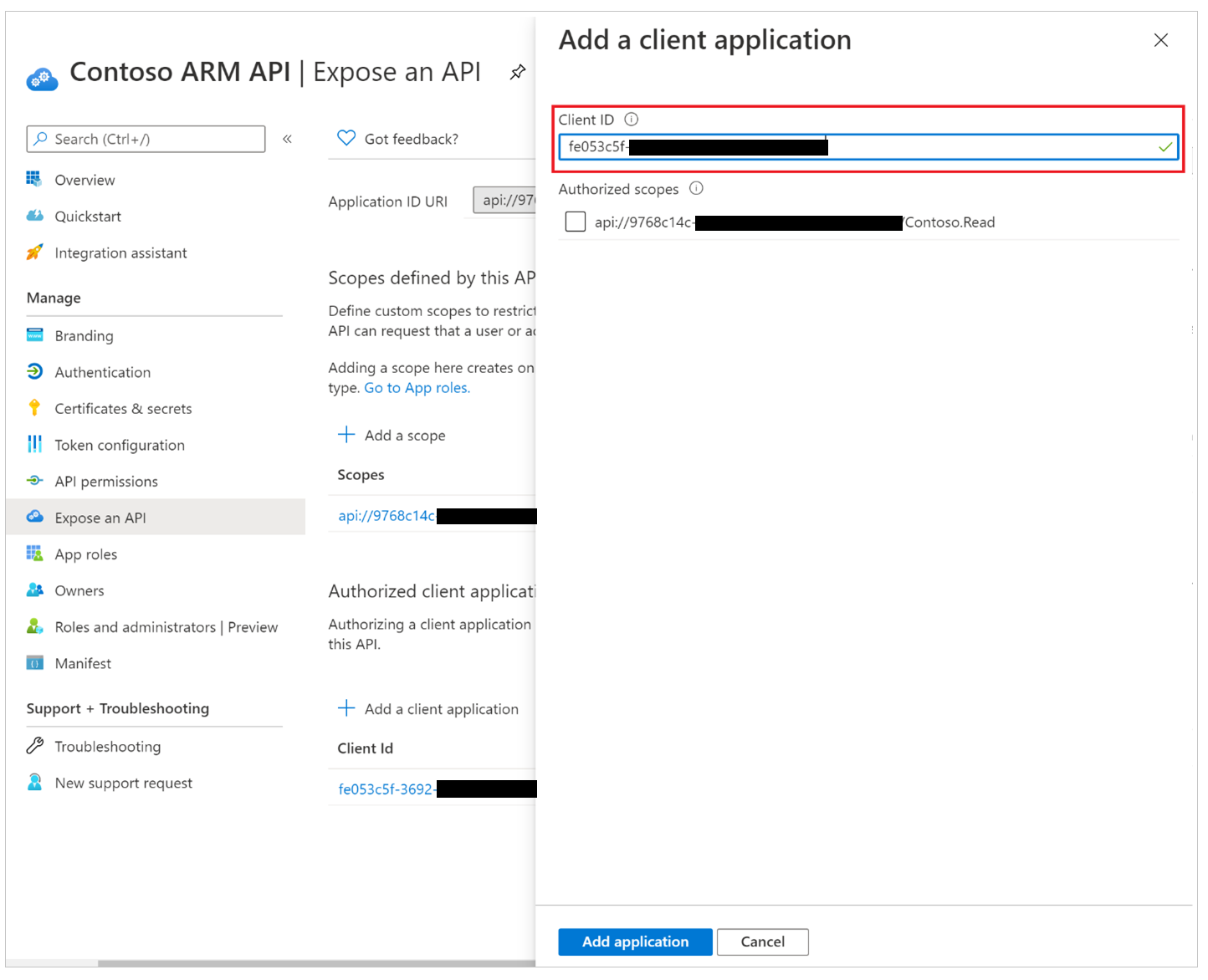Click the Got feedback heart icon
1208x980 pixels.
tap(346, 137)
